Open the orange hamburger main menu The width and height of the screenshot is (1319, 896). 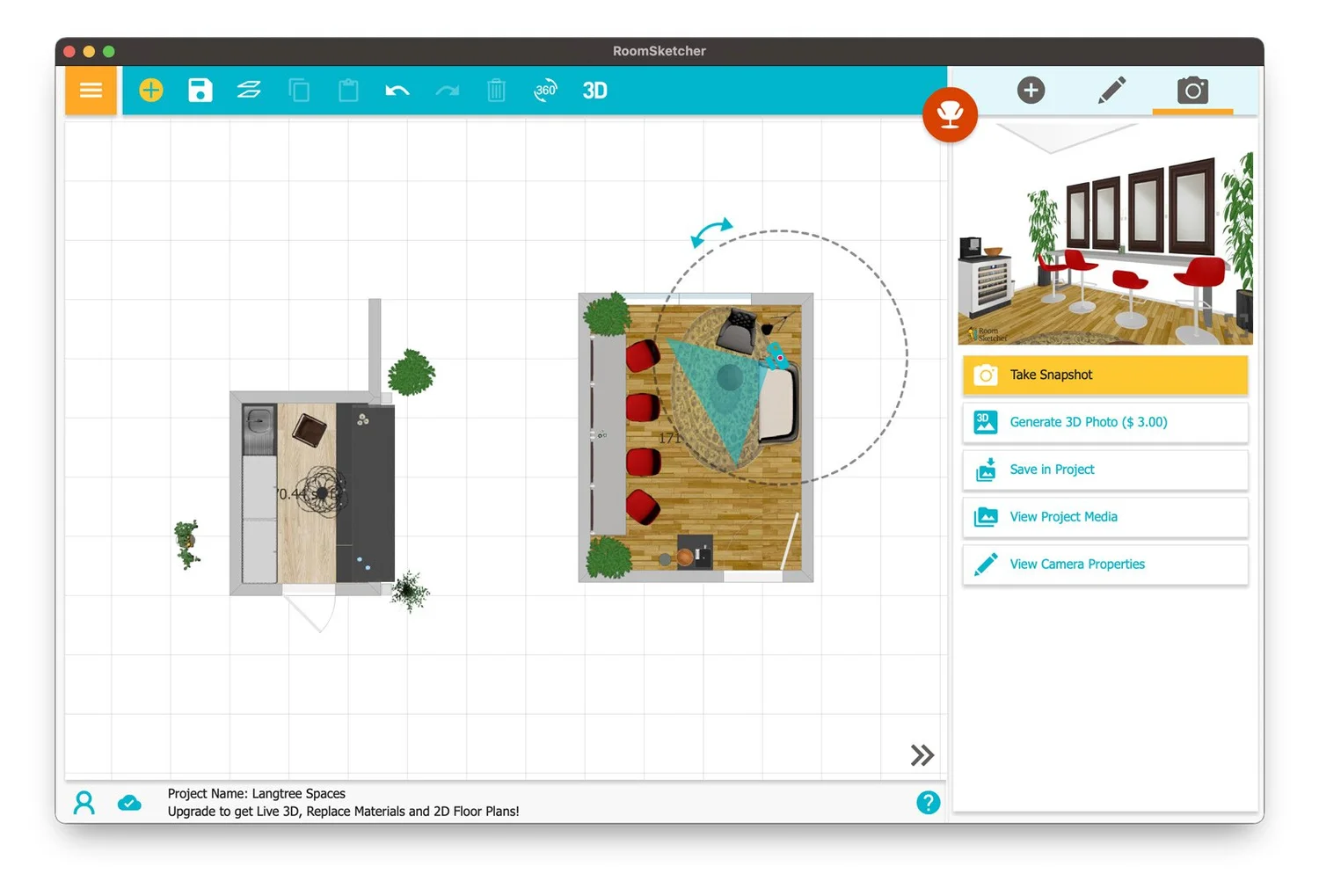click(91, 90)
